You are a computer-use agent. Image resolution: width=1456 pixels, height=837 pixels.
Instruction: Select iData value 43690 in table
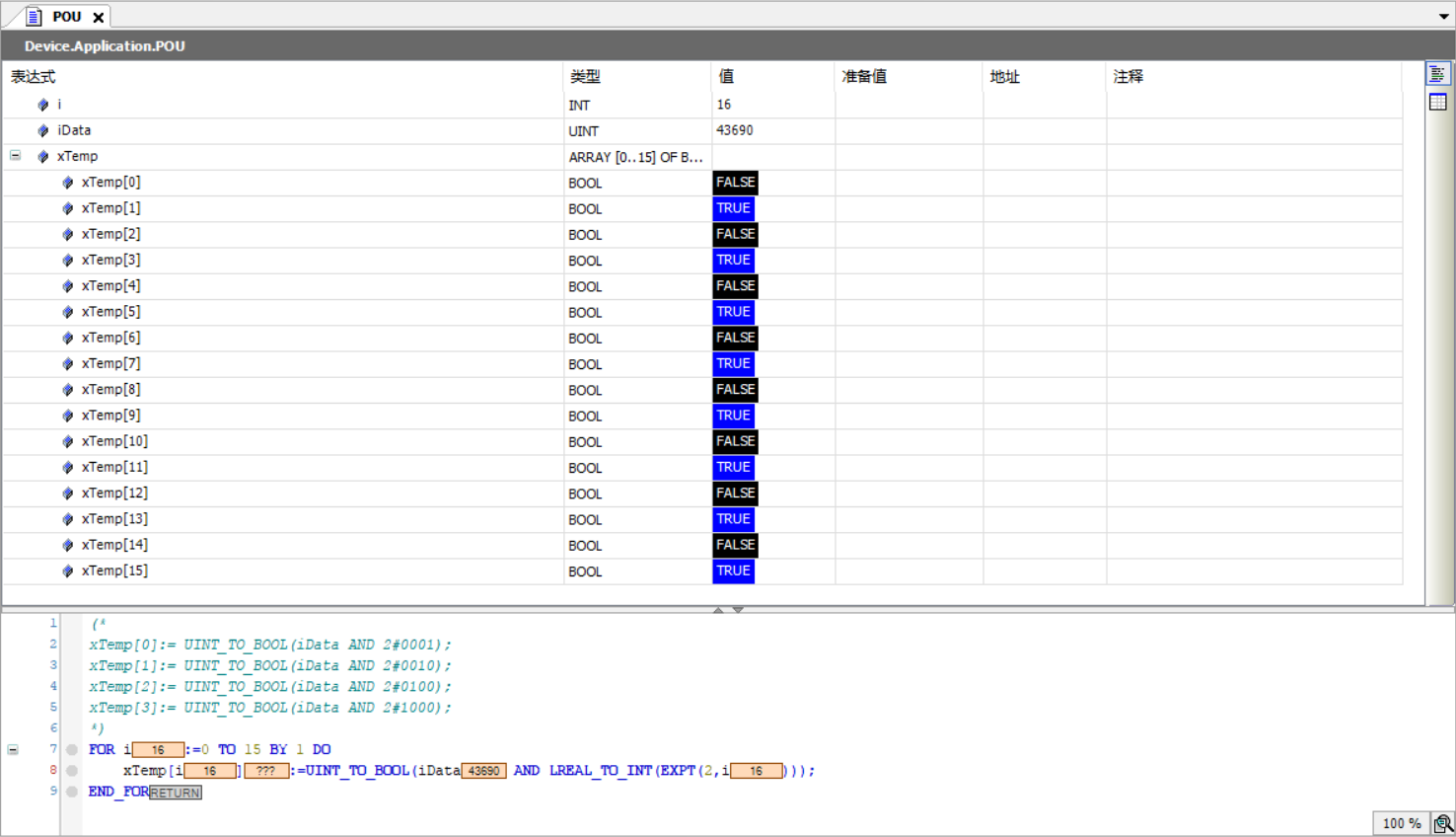pos(735,130)
